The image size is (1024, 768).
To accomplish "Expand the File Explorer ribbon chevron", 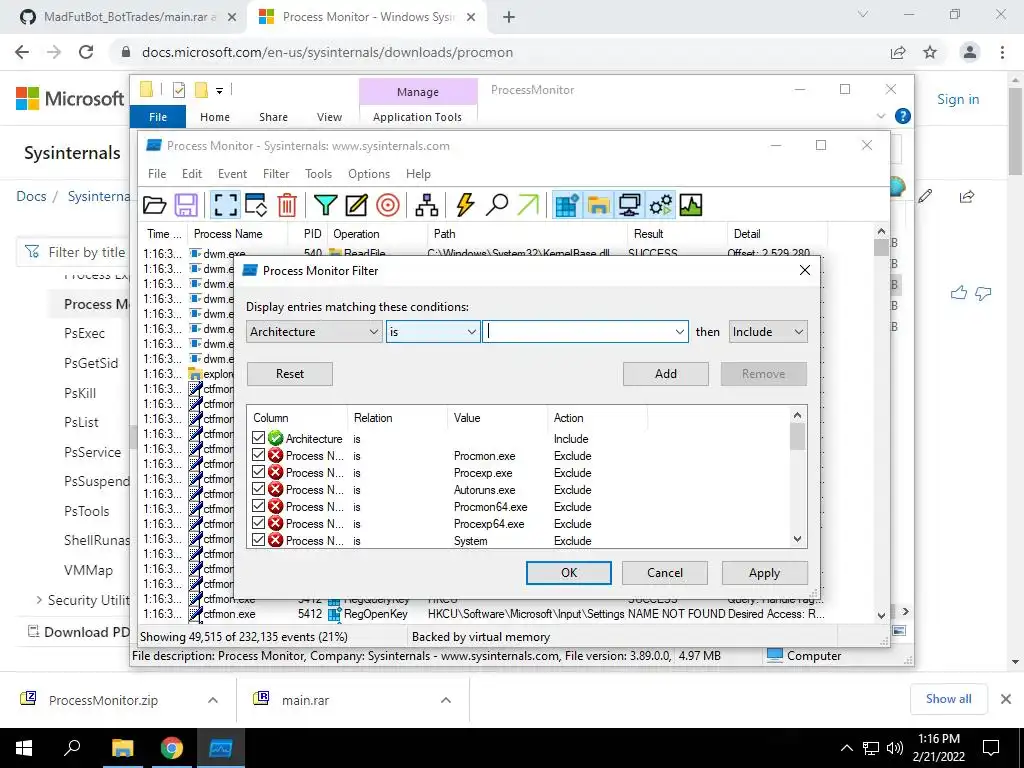I will click(x=881, y=116).
